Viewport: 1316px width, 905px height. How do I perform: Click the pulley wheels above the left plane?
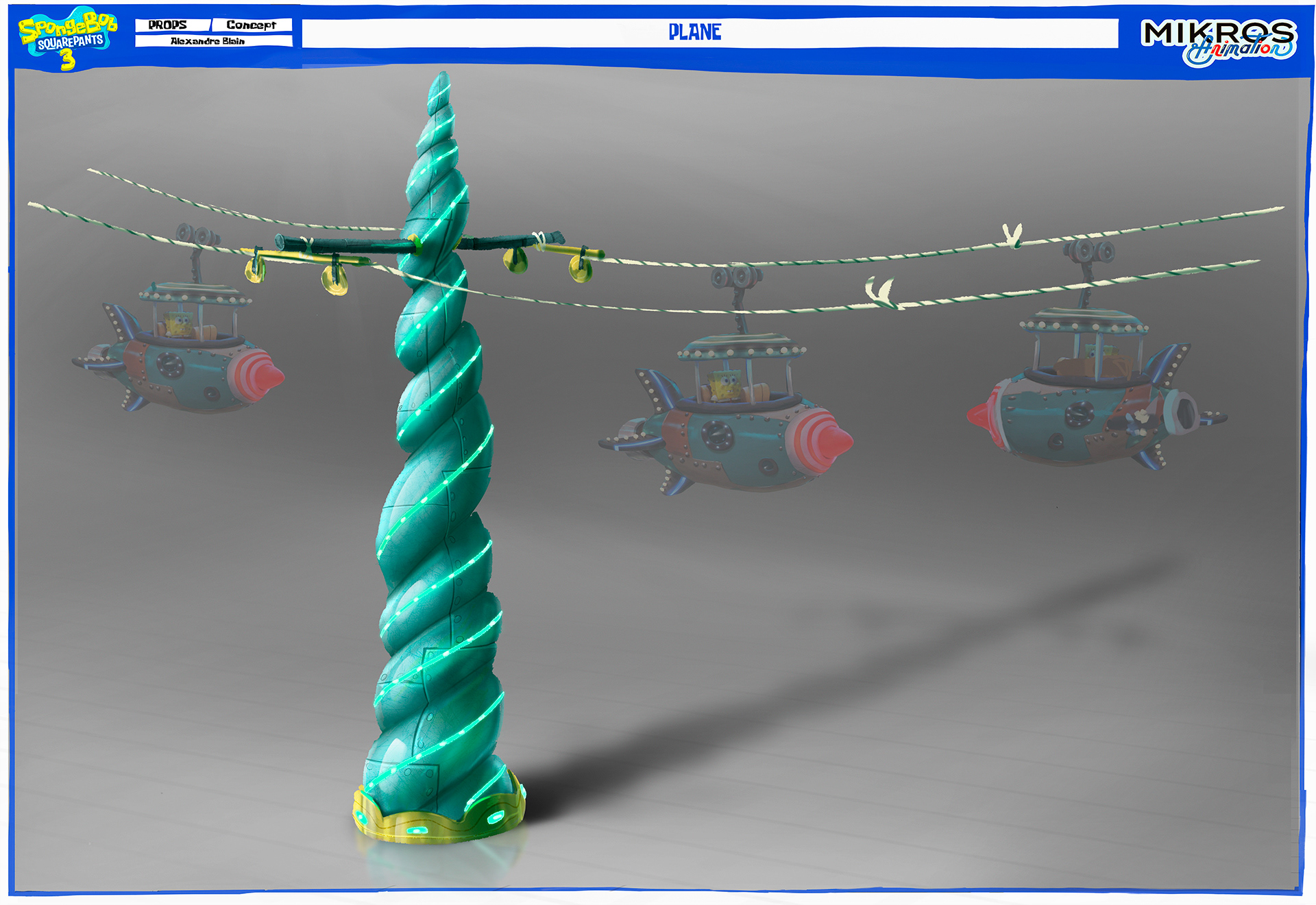(x=197, y=236)
